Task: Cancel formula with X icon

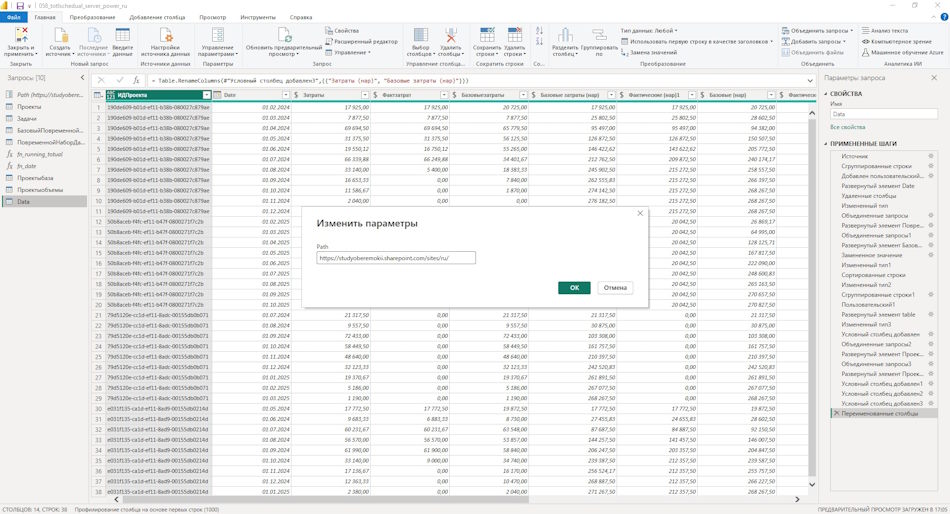Action: point(101,80)
